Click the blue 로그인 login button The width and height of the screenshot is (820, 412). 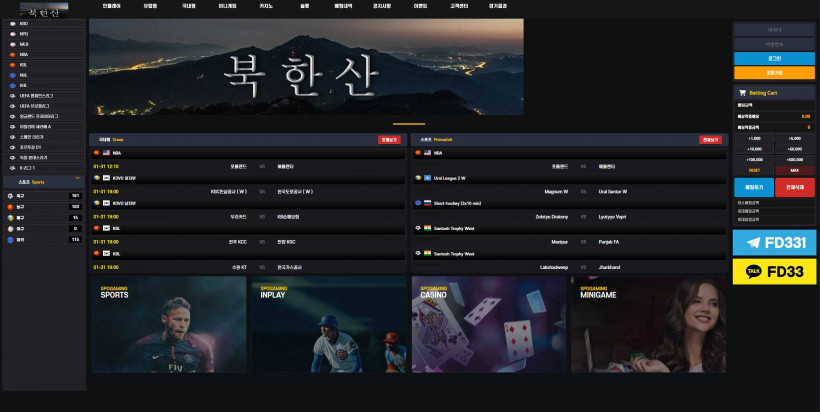coord(774,59)
